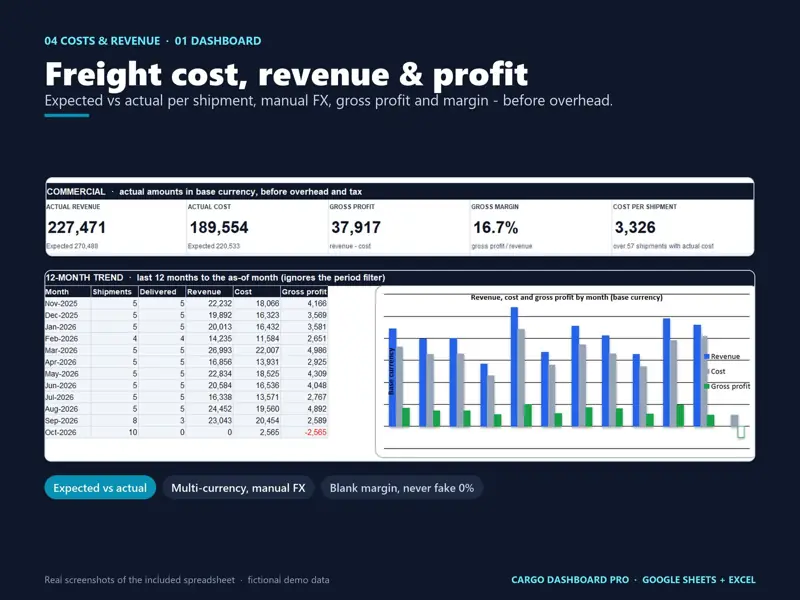Click the Actual Revenue value 227,471
The width and height of the screenshot is (800, 600).
click(x=77, y=228)
